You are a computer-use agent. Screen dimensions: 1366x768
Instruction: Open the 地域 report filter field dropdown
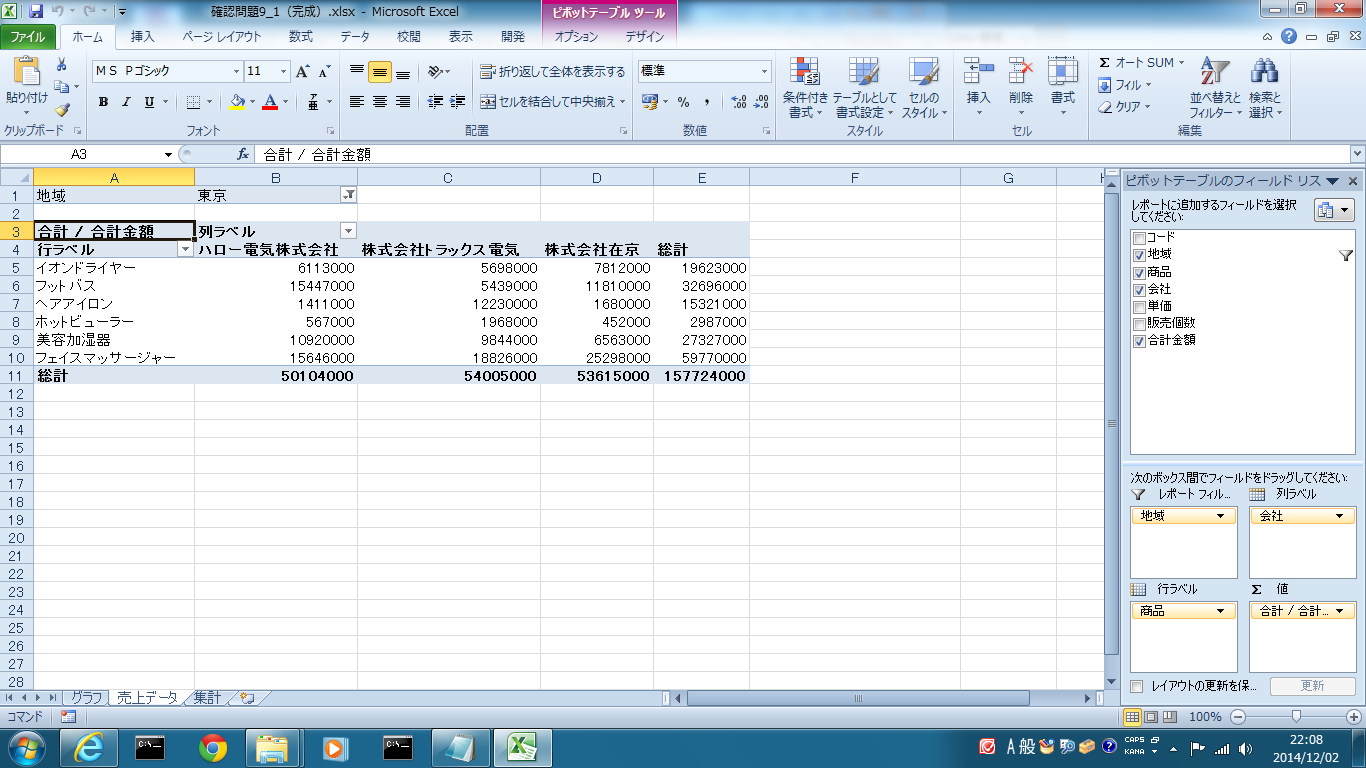pyautogui.click(x=1220, y=516)
